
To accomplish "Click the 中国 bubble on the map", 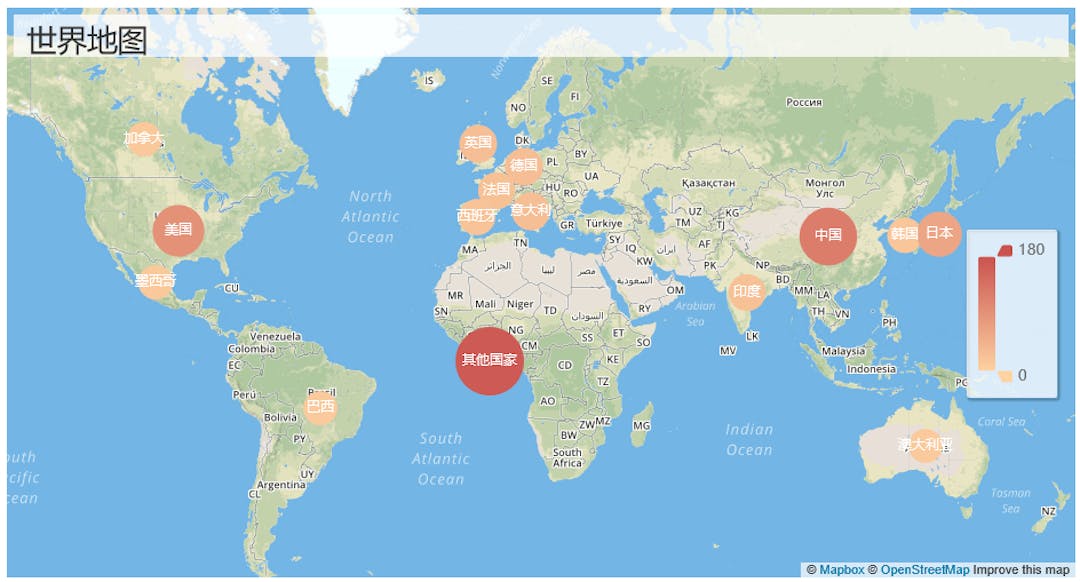I will coord(828,237).
